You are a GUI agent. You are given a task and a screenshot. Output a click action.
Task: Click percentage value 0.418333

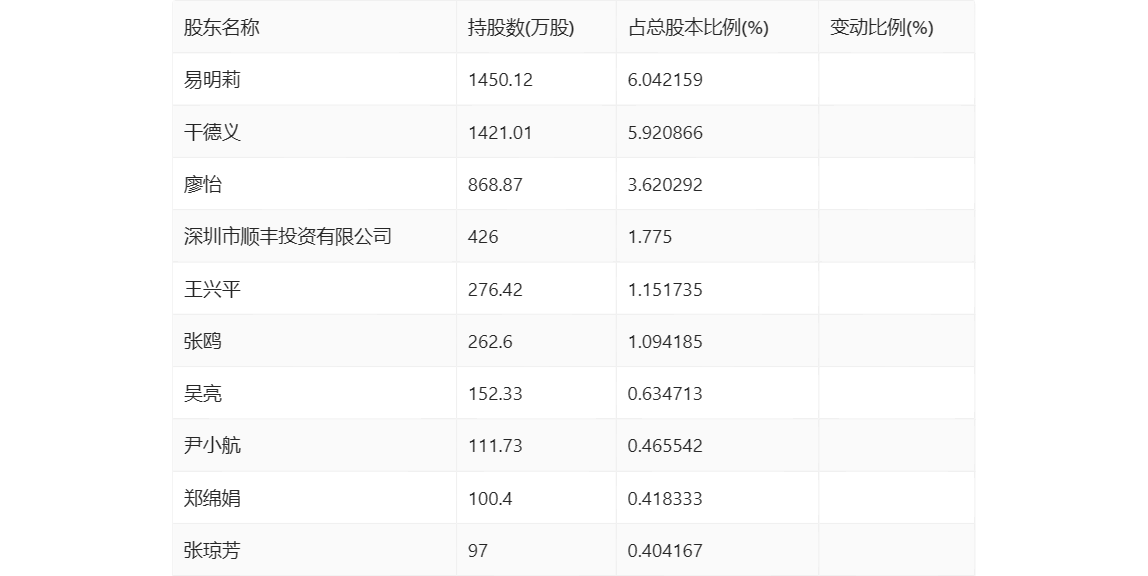665,498
